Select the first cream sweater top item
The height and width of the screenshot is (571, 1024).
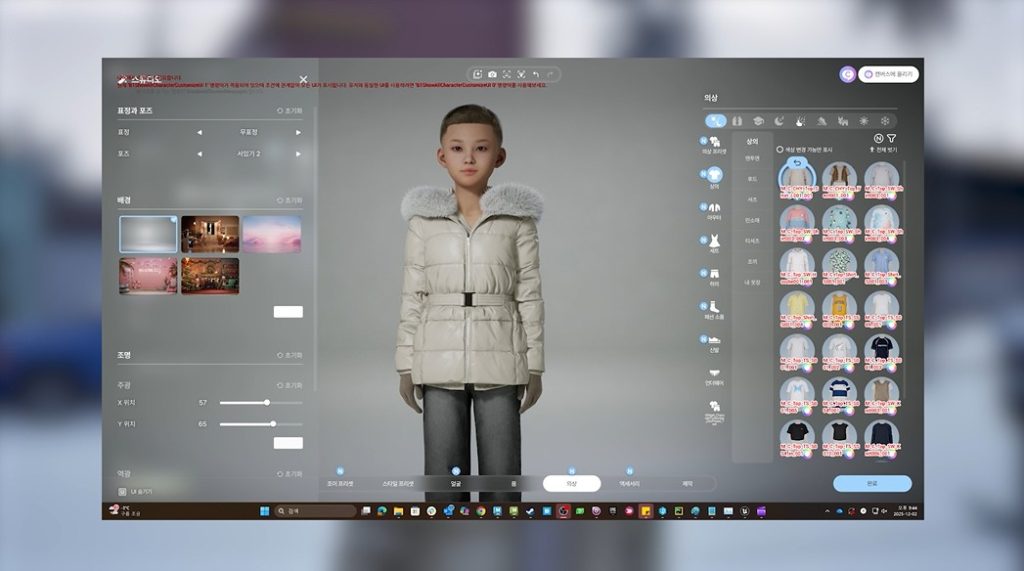point(797,180)
